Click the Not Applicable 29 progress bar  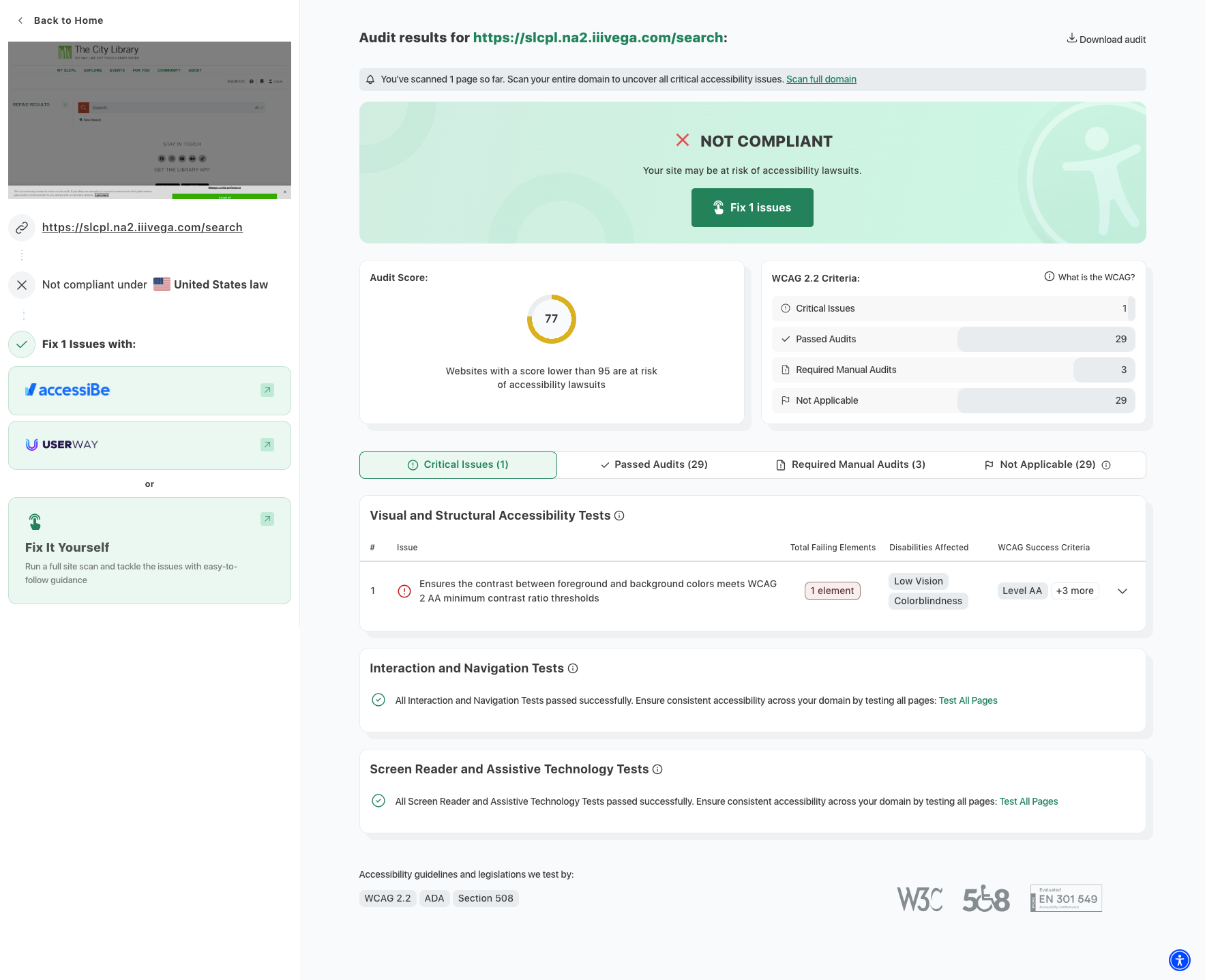tap(1046, 400)
